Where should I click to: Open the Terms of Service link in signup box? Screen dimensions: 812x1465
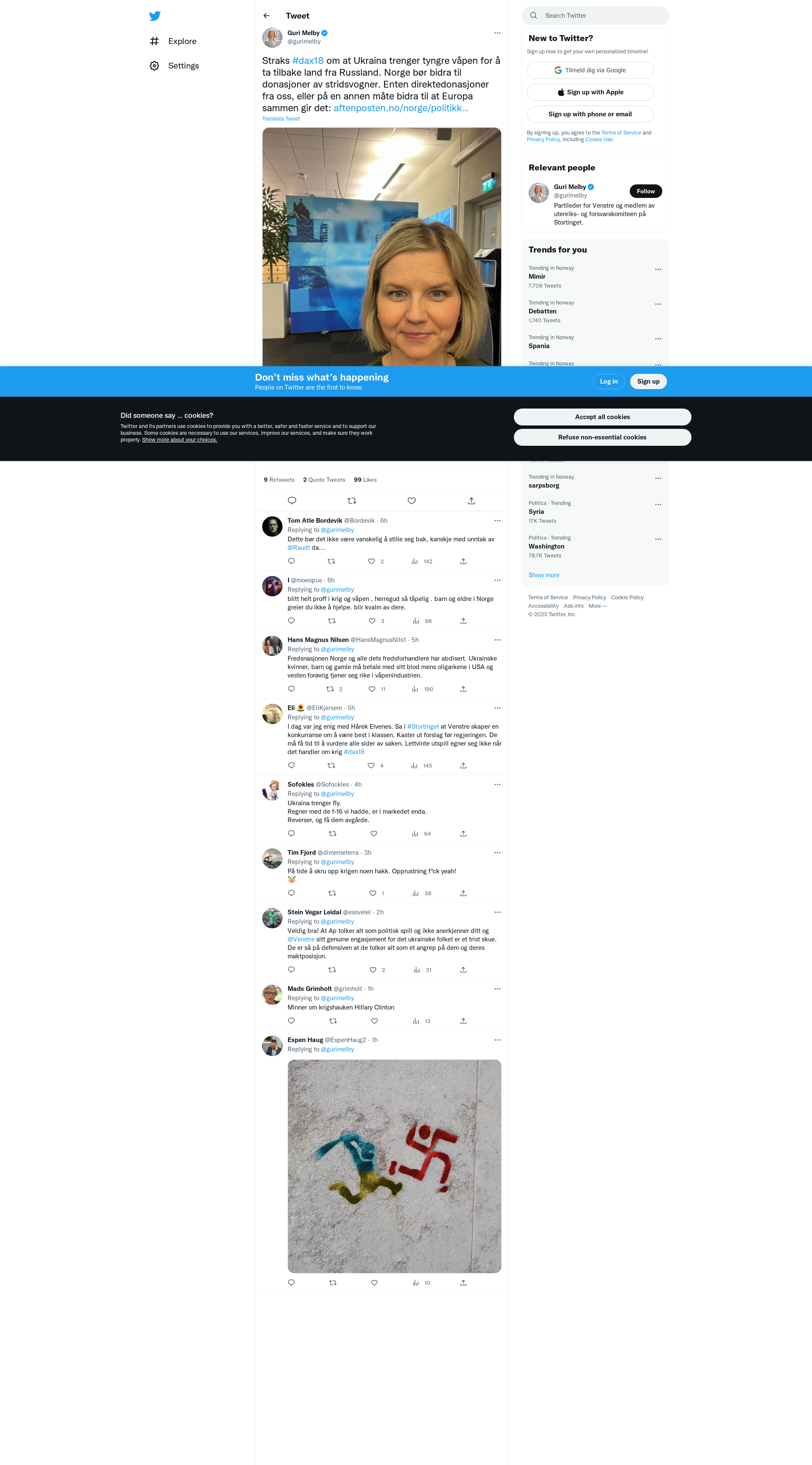tap(621, 133)
